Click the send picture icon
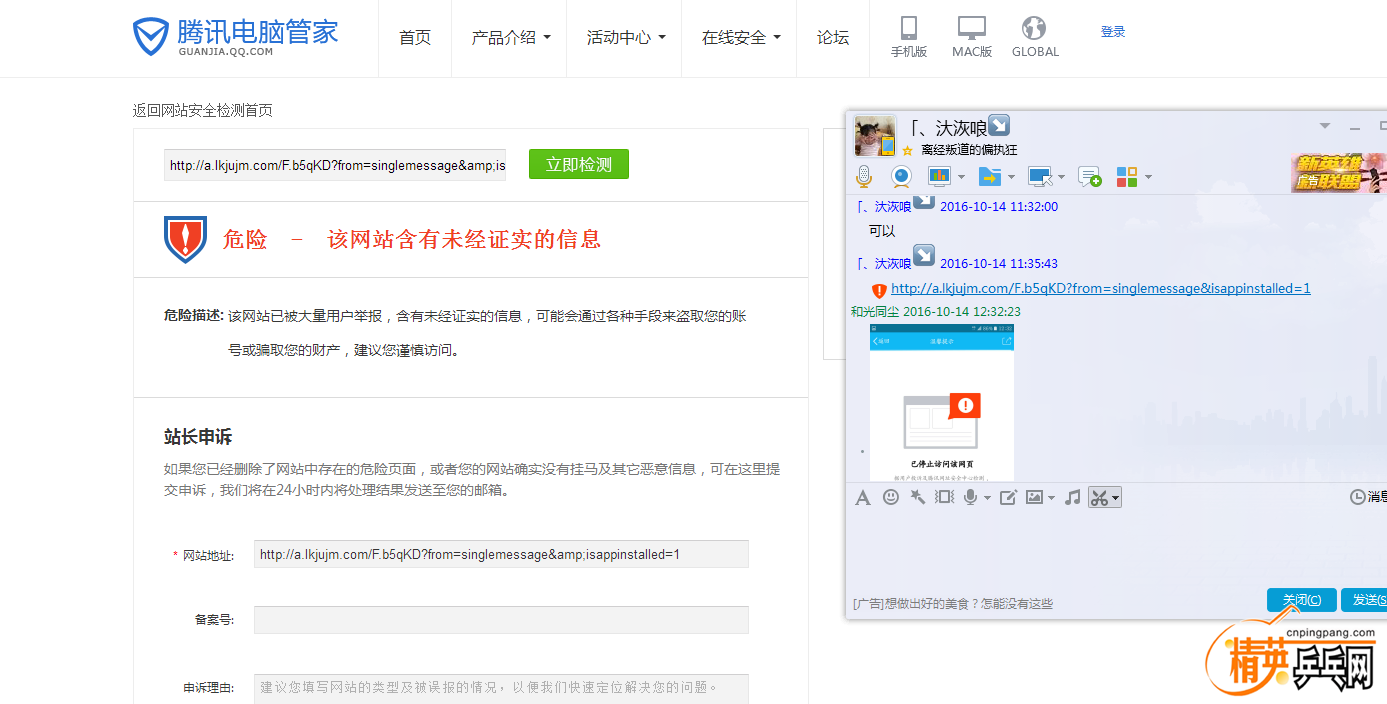Viewport: 1387px width, 704px height. pos(1034,497)
